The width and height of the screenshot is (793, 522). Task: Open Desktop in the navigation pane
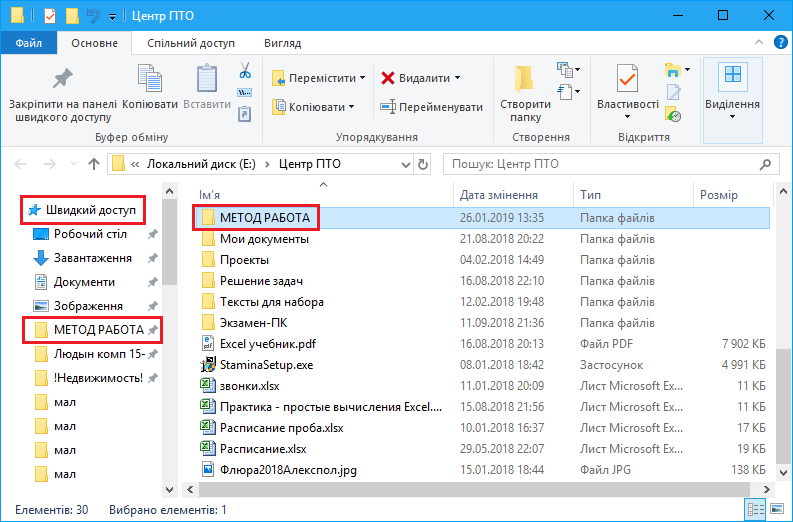pos(90,234)
